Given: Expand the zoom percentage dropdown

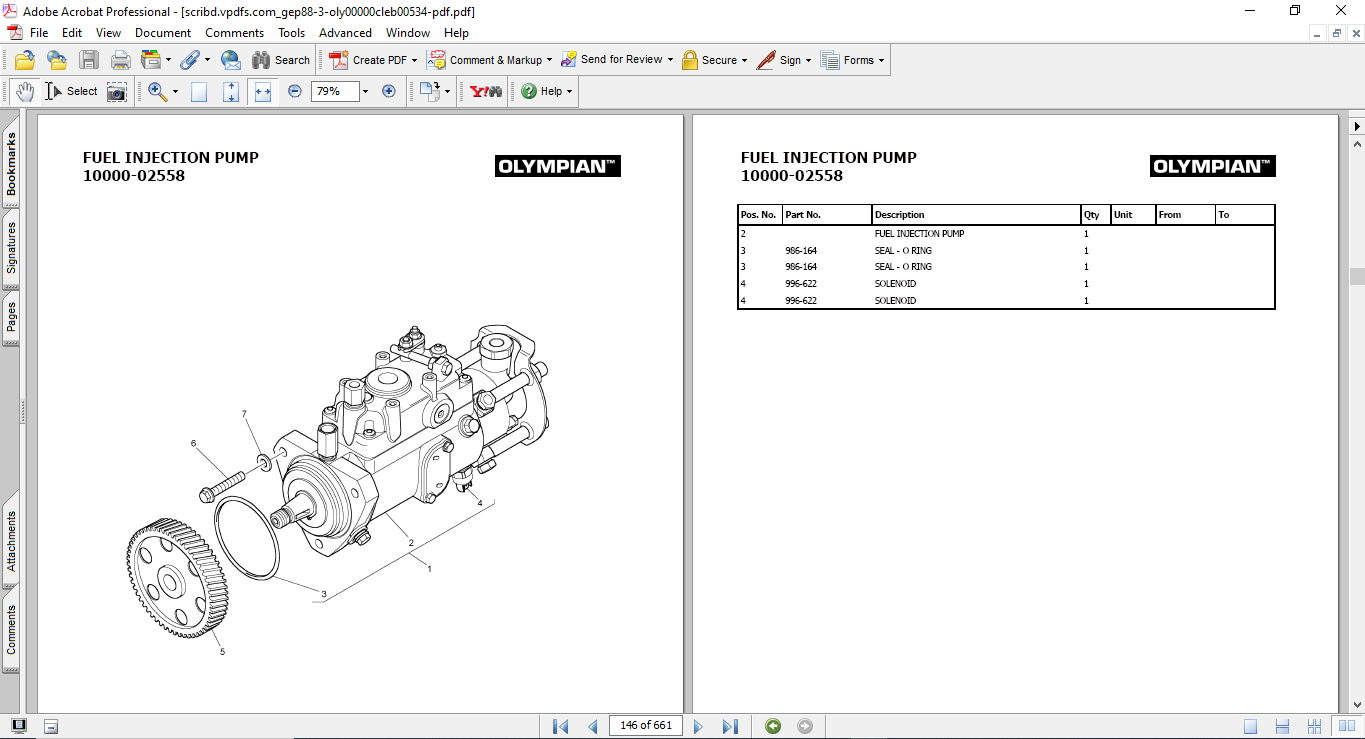Looking at the screenshot, I should [365, 91].
